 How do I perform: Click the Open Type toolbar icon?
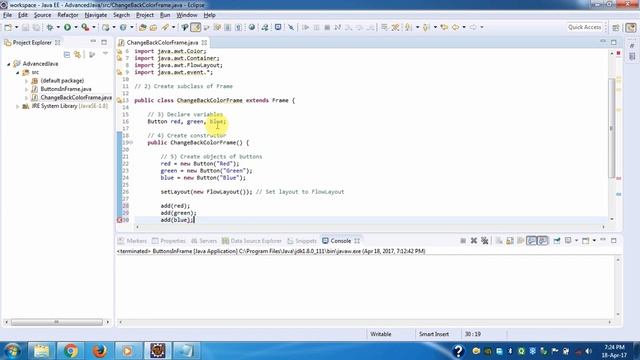click(142, 27)
